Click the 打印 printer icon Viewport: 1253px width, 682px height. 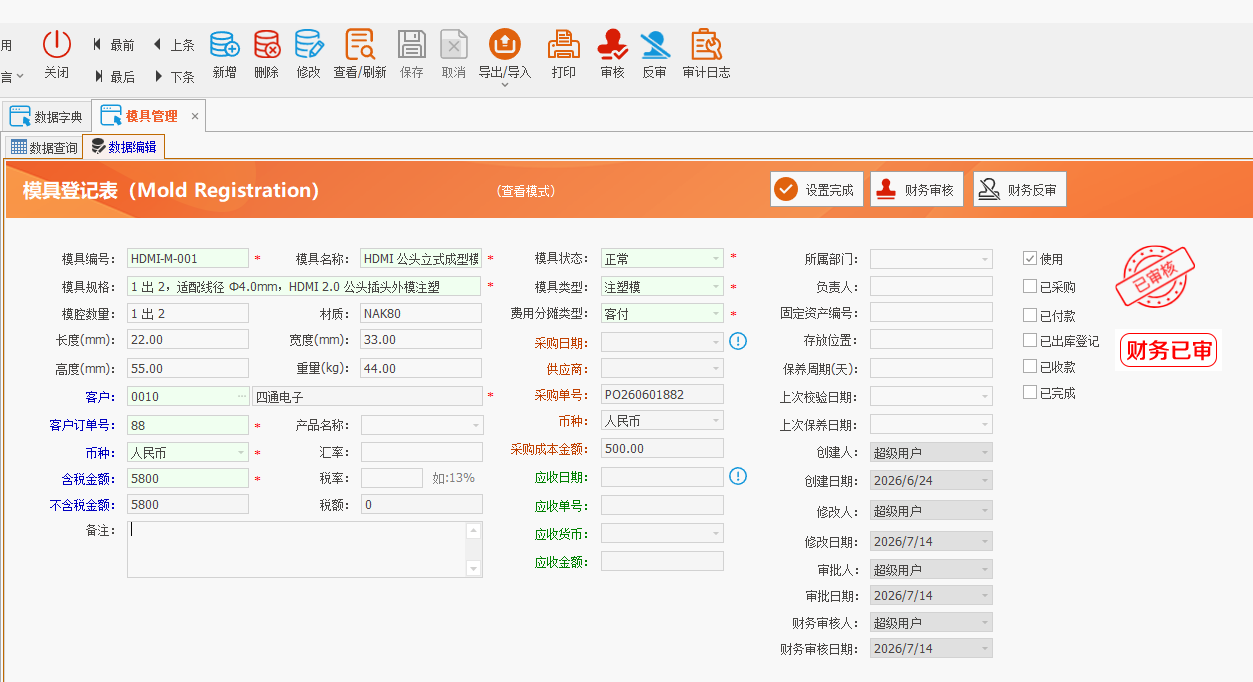tap(564, 44)
